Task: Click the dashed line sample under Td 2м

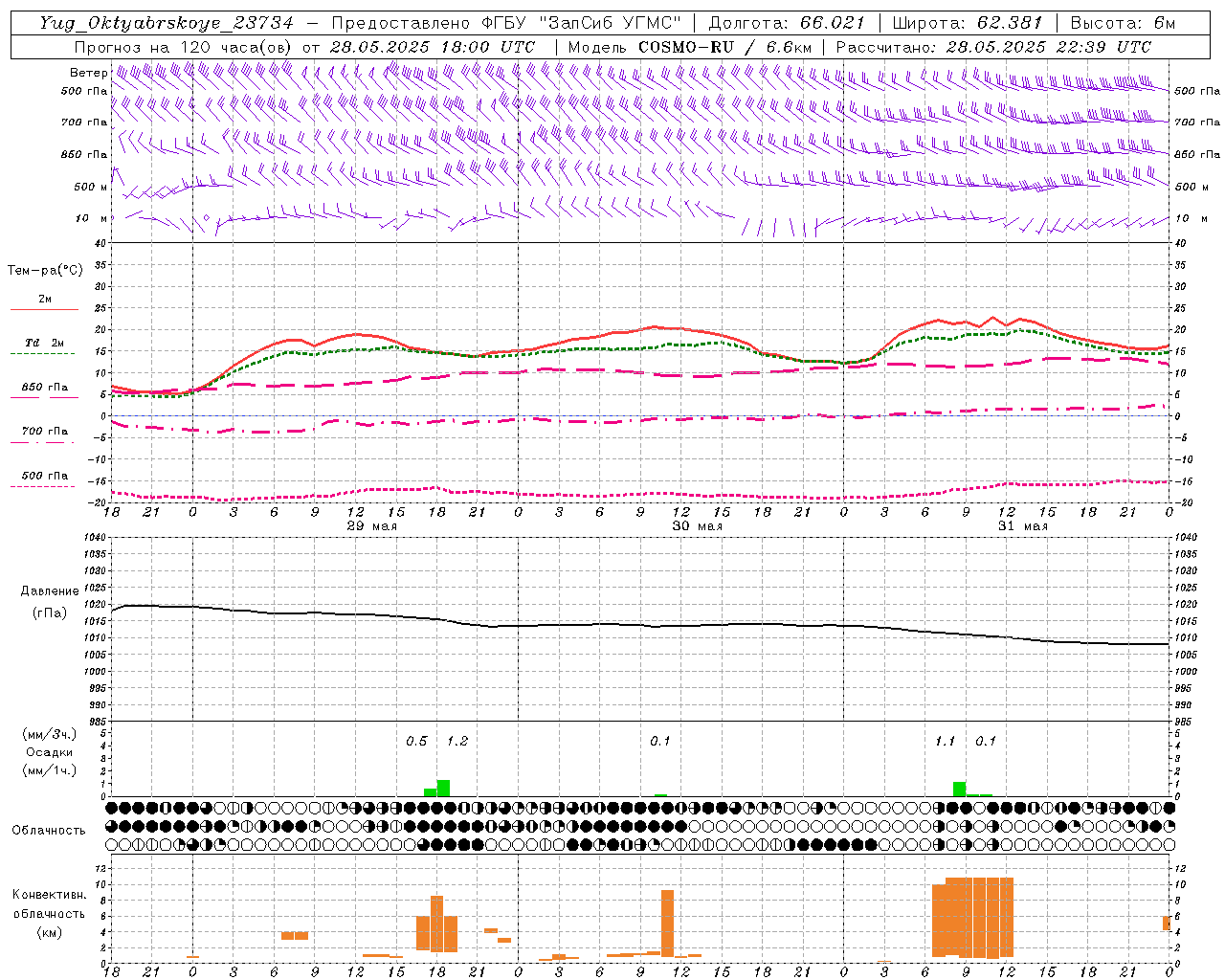Action: (42, 353)
